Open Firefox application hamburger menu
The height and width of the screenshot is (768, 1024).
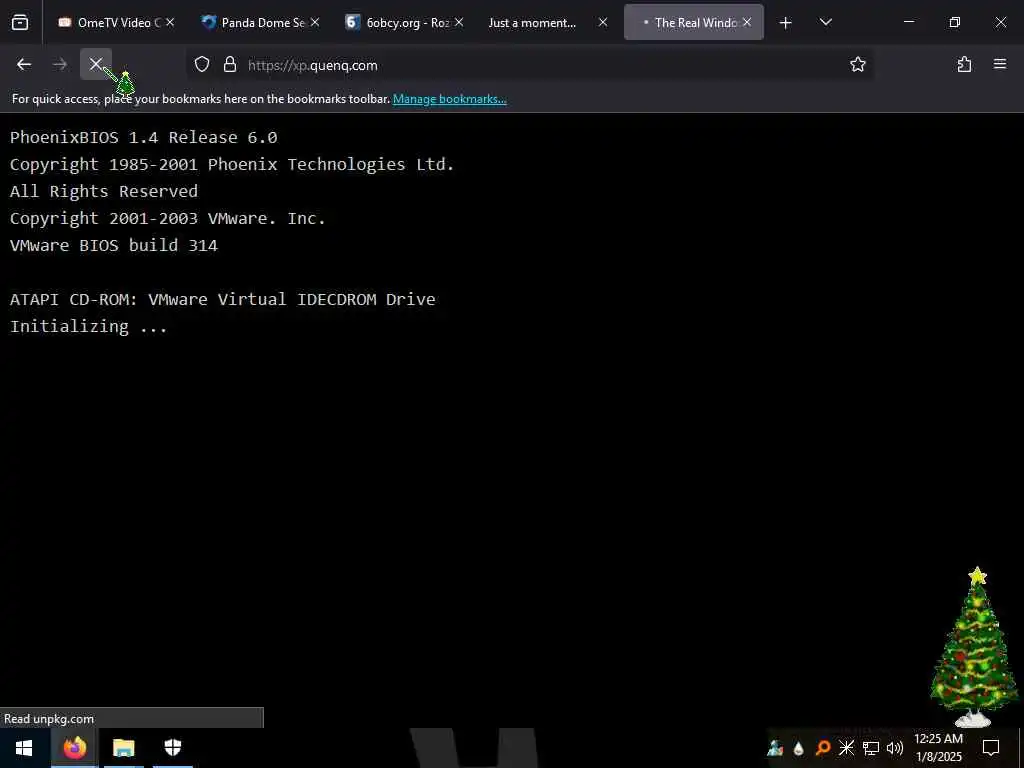pyautogui.click(x=1000, y=64)
